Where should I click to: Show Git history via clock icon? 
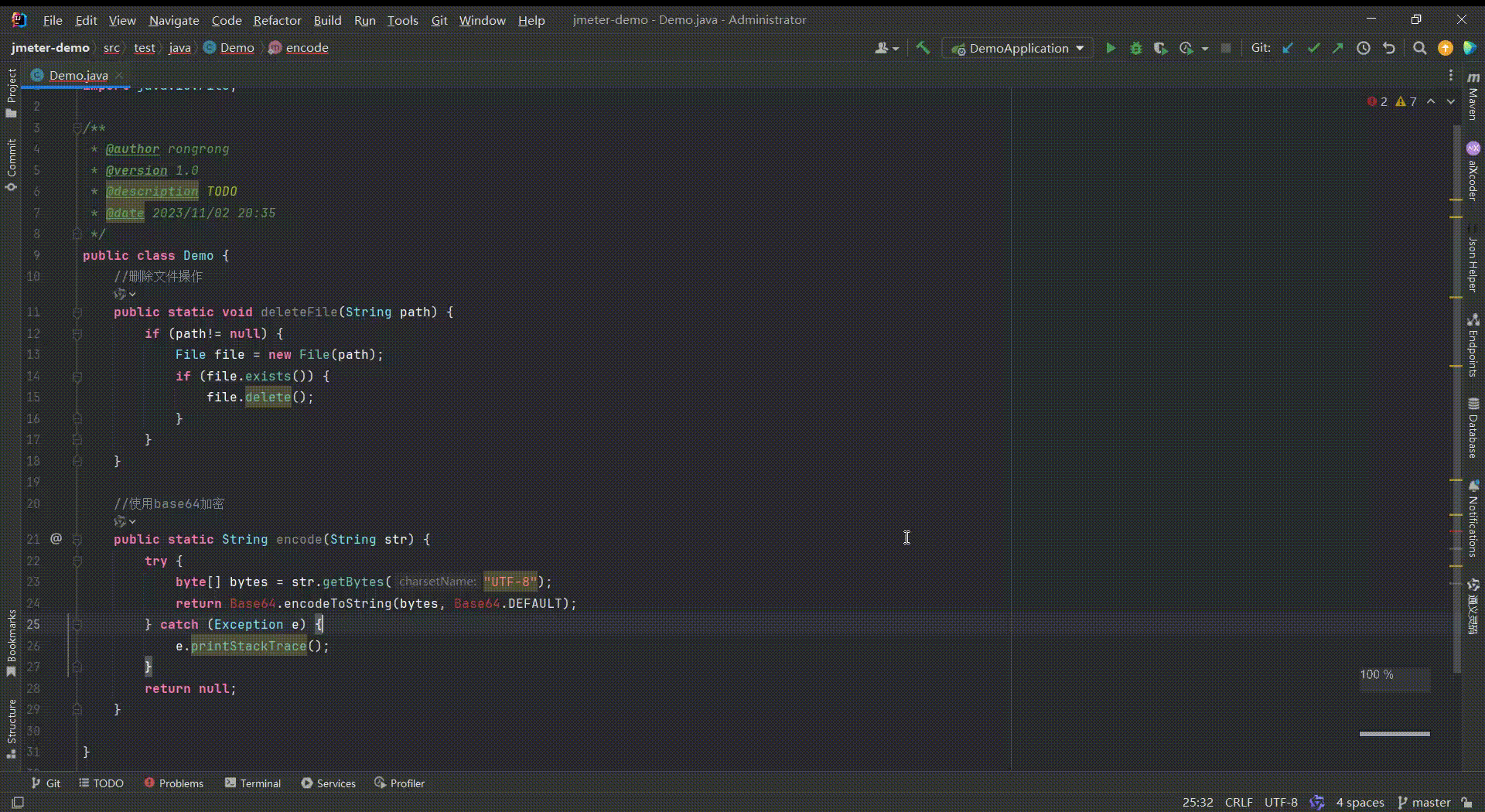(1364, 48)
